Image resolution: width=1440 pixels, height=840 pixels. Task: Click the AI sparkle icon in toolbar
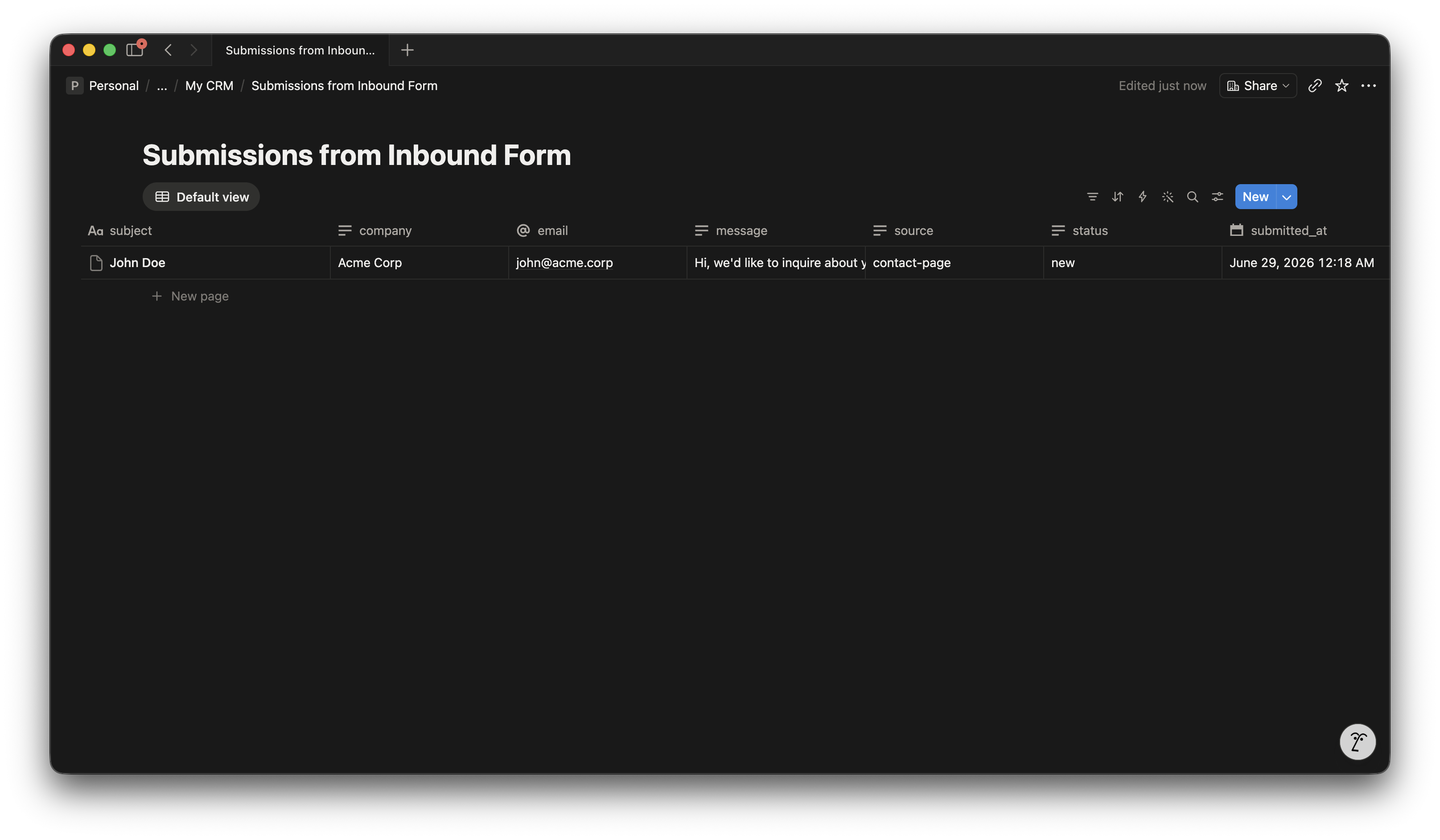pyautogui.click(x=1168, y=197)
